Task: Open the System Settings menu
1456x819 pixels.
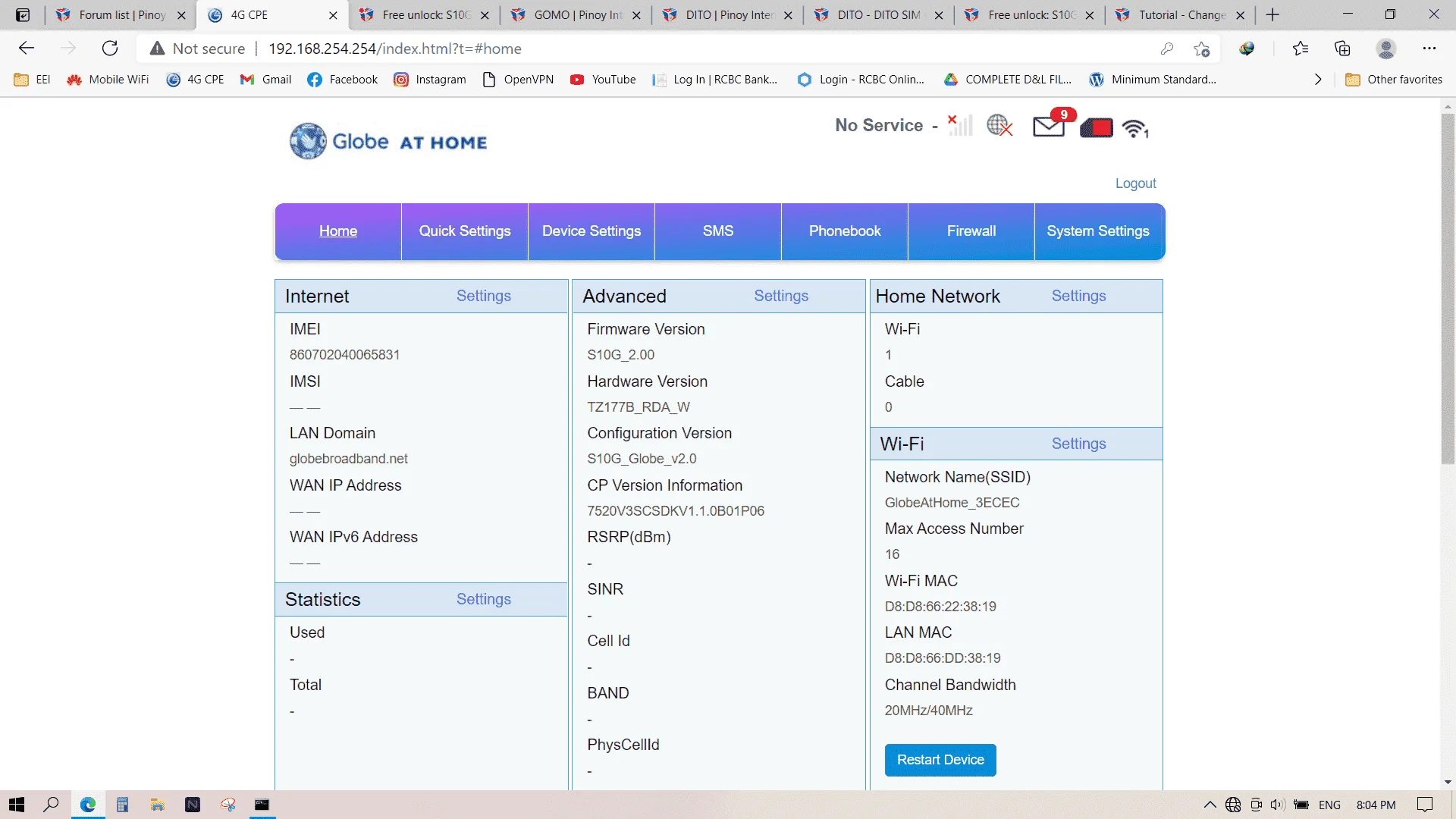Action: [1099, 231]
